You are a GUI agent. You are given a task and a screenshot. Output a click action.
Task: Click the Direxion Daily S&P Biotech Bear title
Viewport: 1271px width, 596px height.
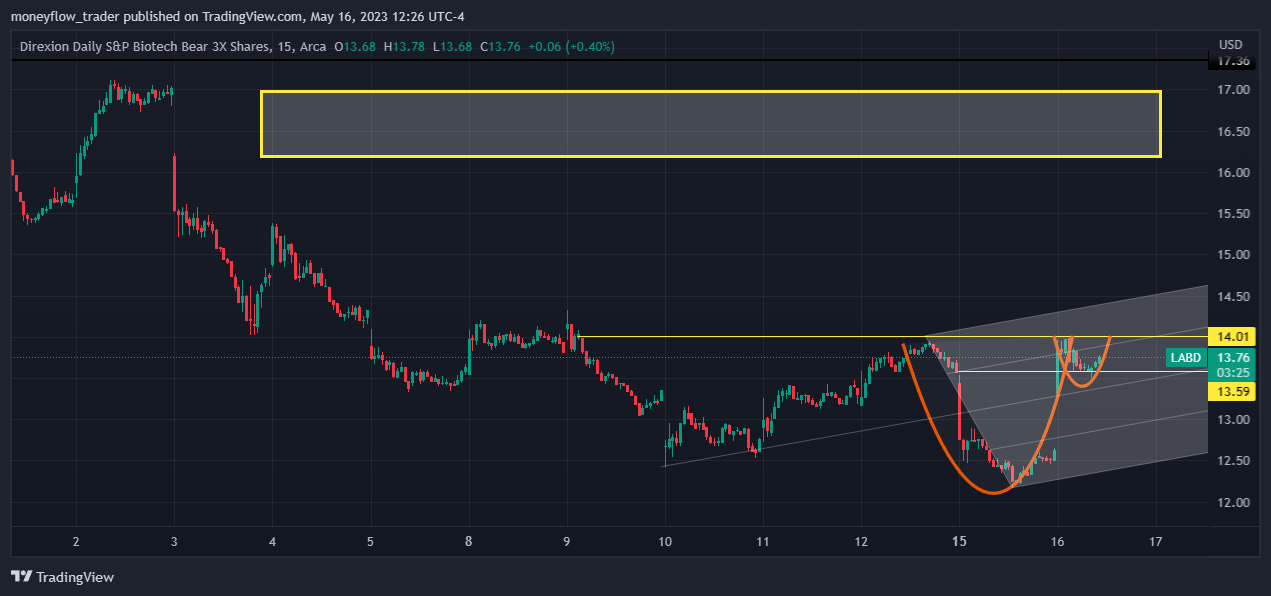click(x=144, y=46)
